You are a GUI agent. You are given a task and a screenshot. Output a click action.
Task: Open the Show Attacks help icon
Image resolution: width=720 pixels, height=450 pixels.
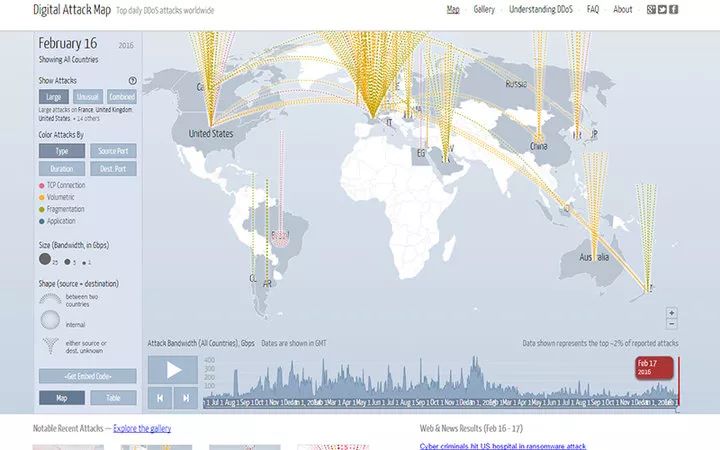click(x=133, y=81)
